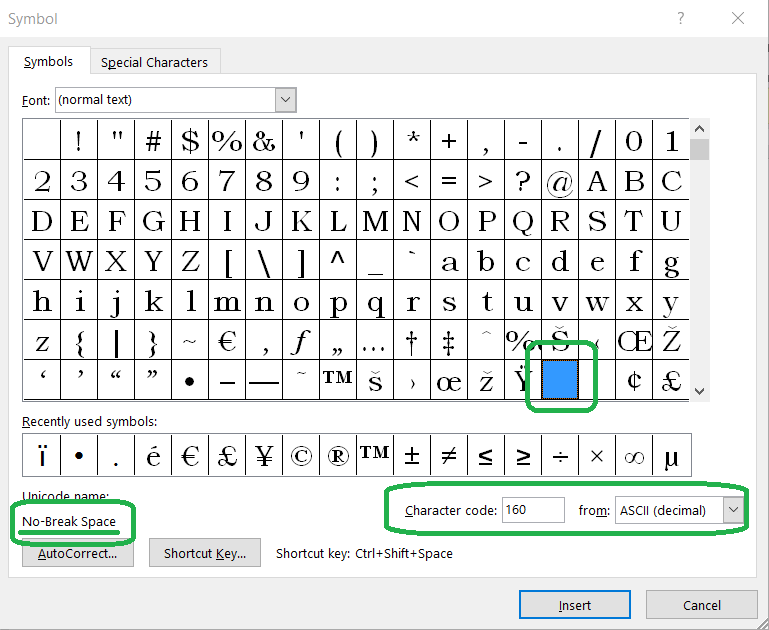Select the infinity symbol in recently used
769x630 pixels.
tap(634, 456)
